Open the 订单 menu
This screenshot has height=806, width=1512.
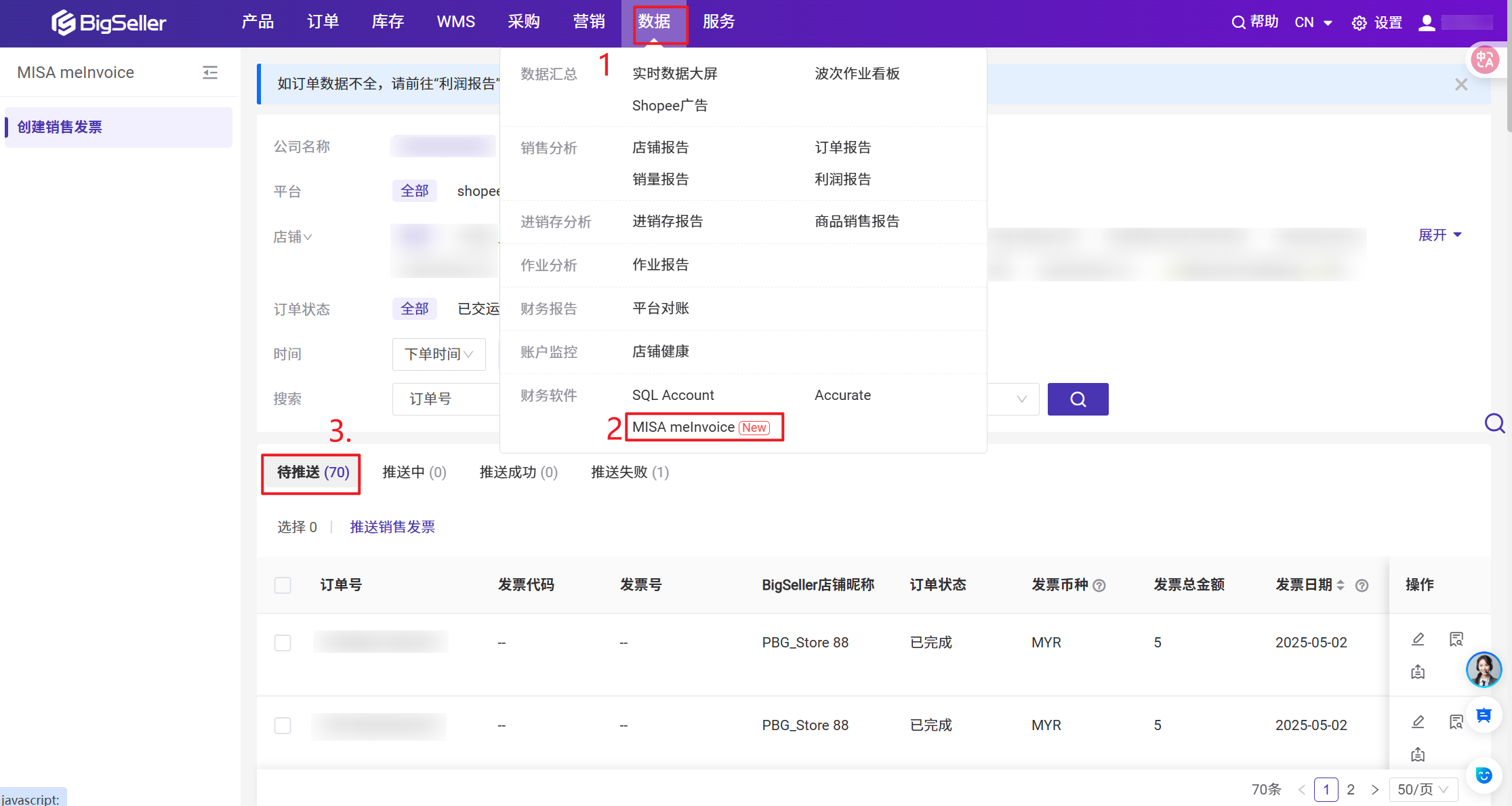(x=323, y=22)
